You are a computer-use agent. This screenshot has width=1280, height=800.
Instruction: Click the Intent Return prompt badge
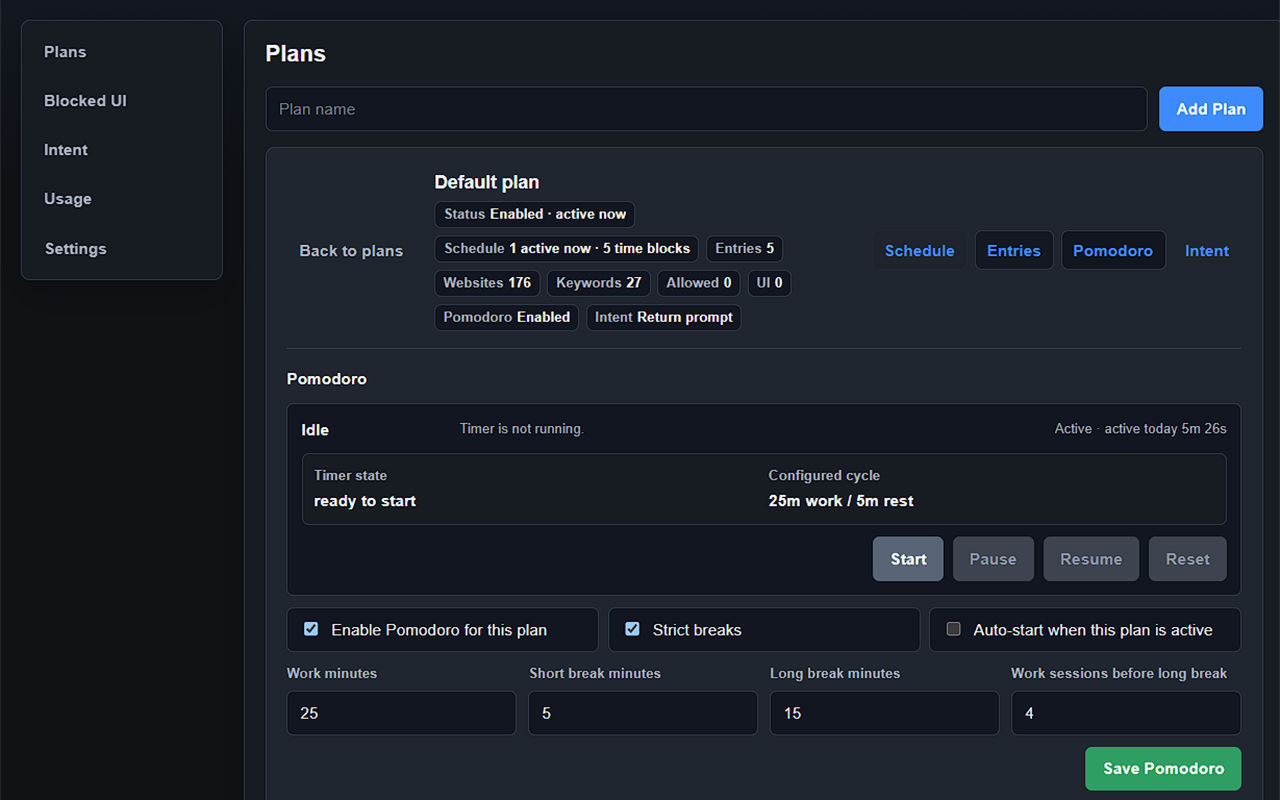664,317
